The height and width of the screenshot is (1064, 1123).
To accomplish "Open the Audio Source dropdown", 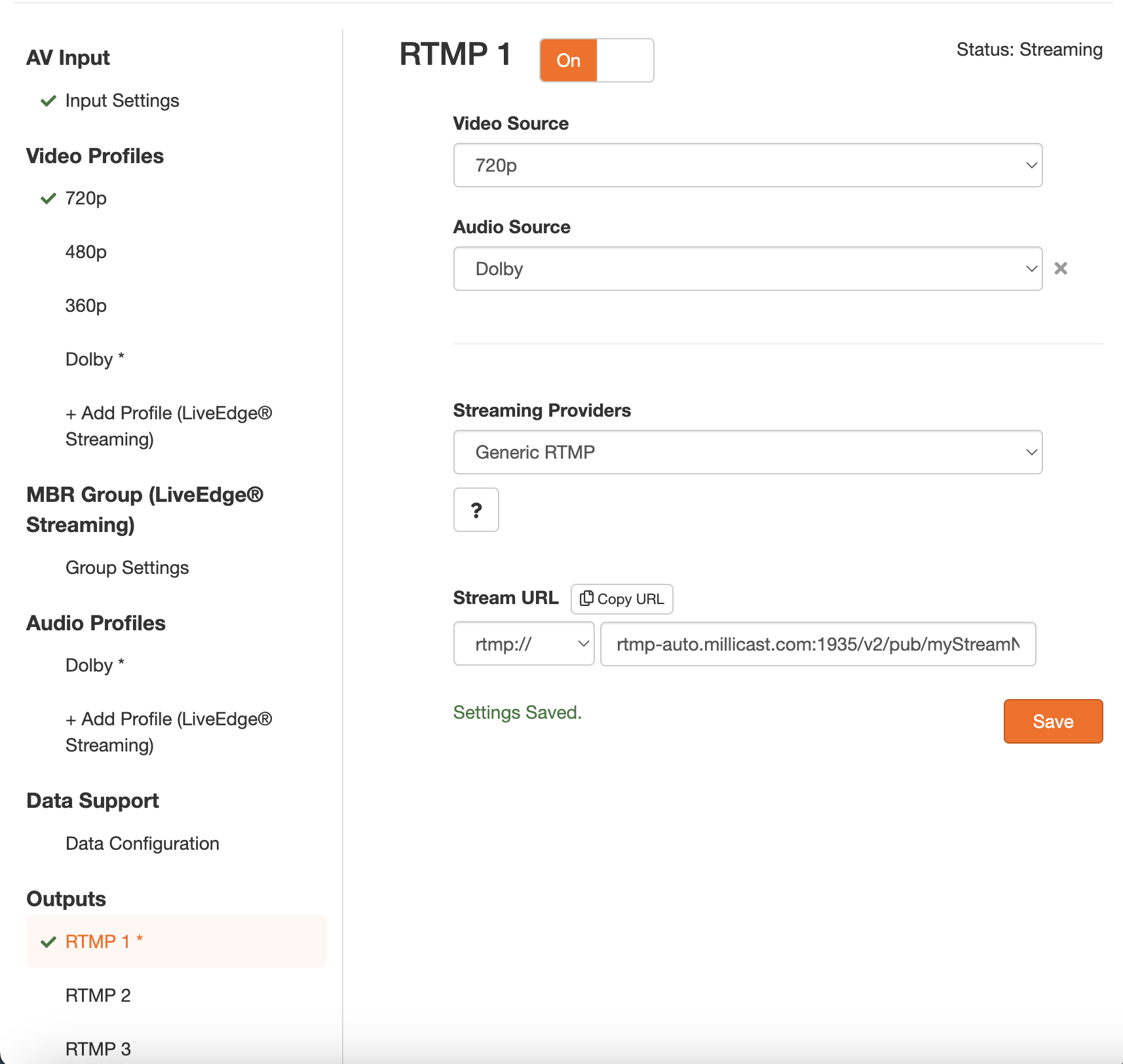I will [748, 269].
